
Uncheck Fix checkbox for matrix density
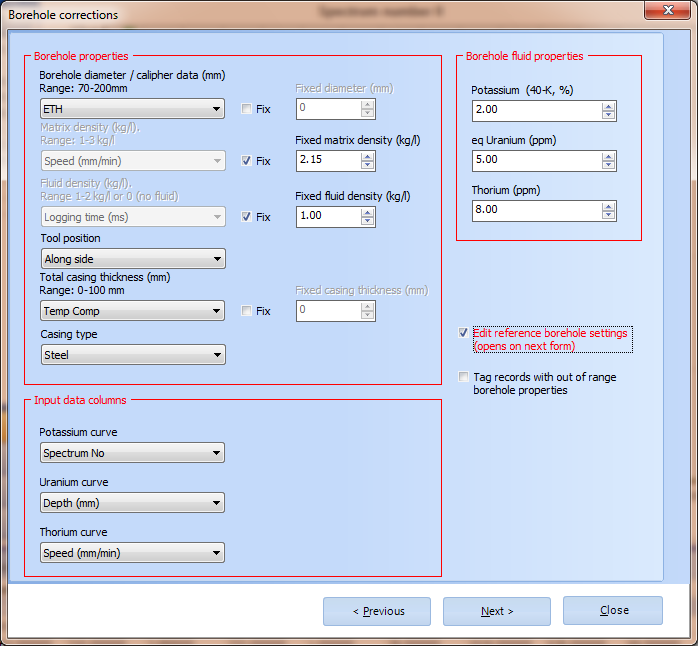click(247, 161)
